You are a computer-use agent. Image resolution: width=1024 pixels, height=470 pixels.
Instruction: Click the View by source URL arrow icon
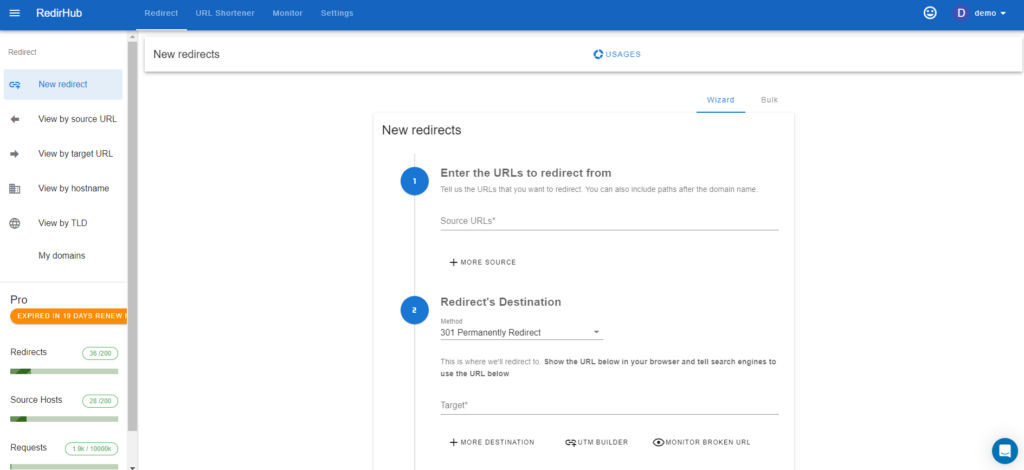(x=15, y=119)
